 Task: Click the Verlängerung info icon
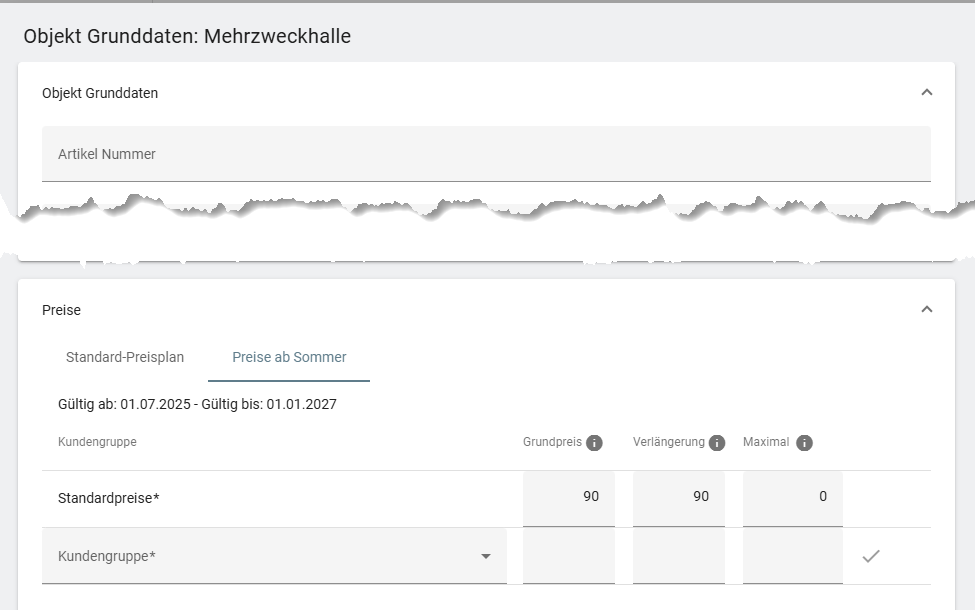(x=716, y=442)
